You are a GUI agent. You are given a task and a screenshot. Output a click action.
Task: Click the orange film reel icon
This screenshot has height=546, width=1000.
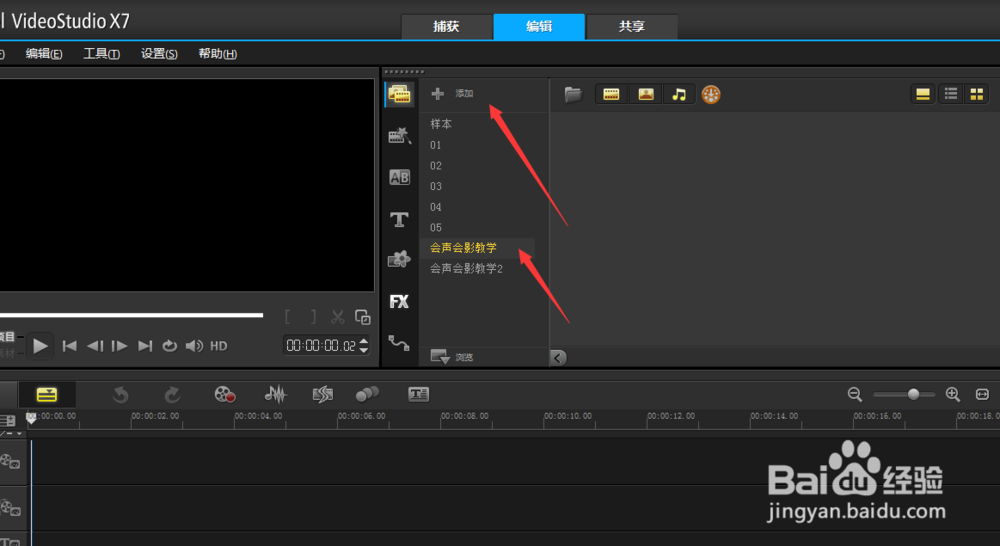coord(711,94)
